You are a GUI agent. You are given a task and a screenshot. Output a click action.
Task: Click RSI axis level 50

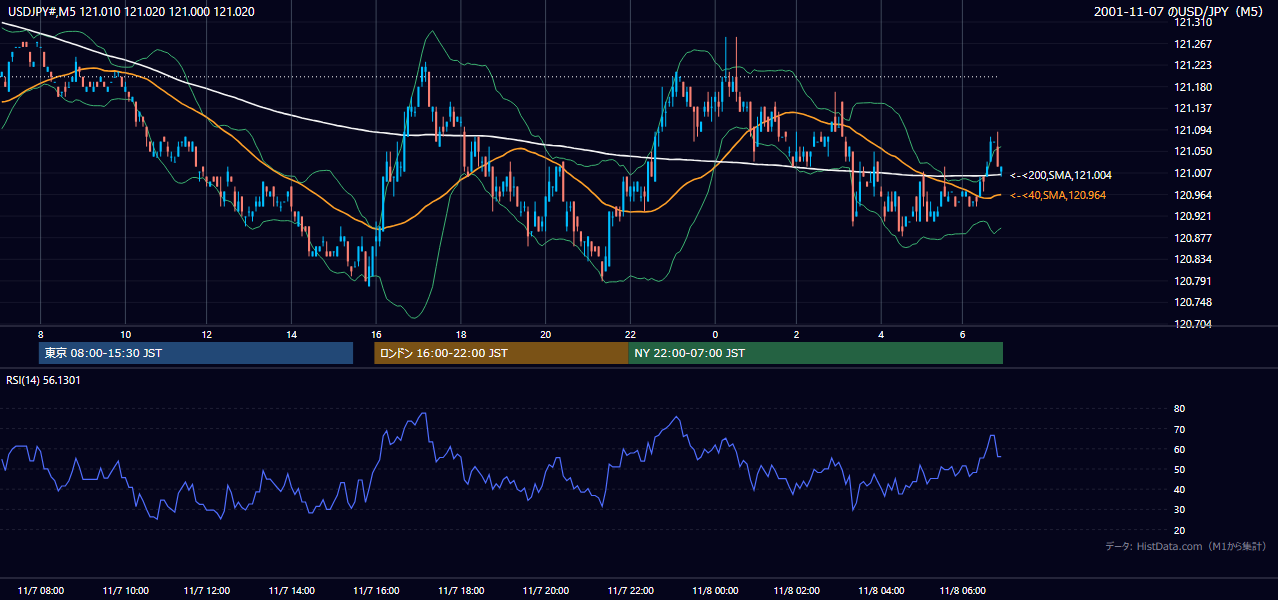pyautogui.click(x=1180, y=469)
